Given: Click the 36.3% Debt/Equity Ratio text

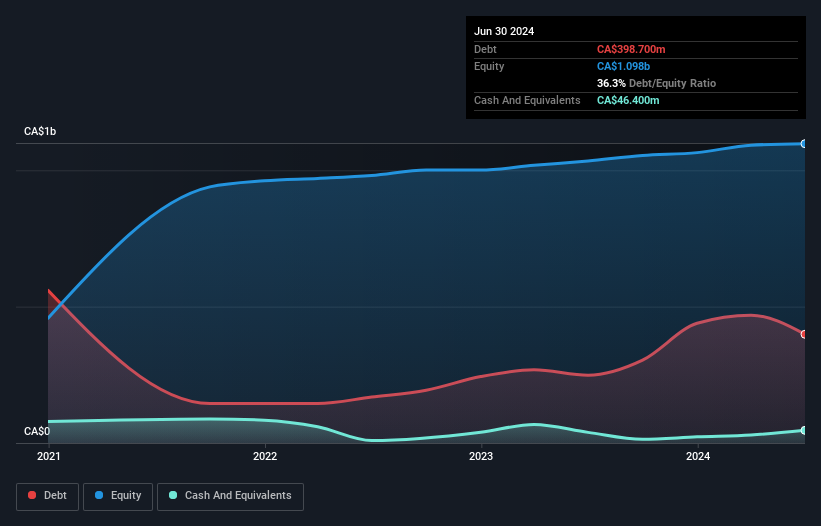Looking at the screenshot, I should pos(656,83).
